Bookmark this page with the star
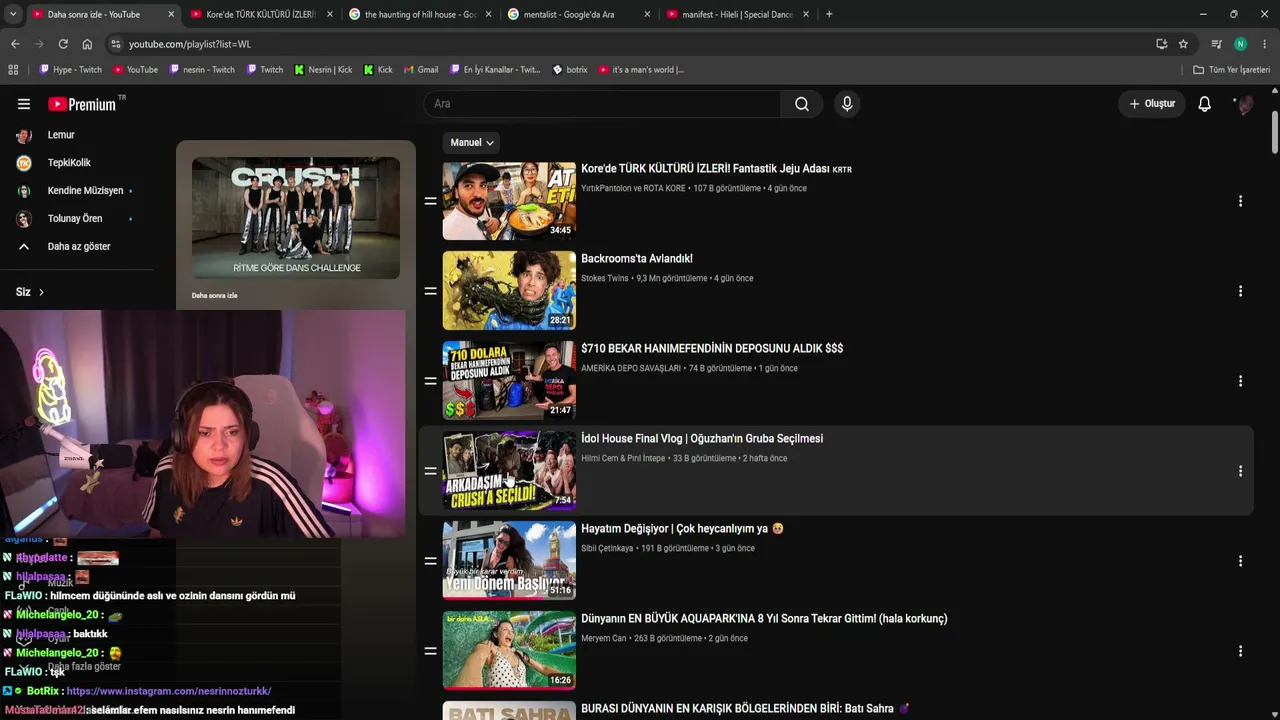 pyautogui.click(x=1183, y=44)
